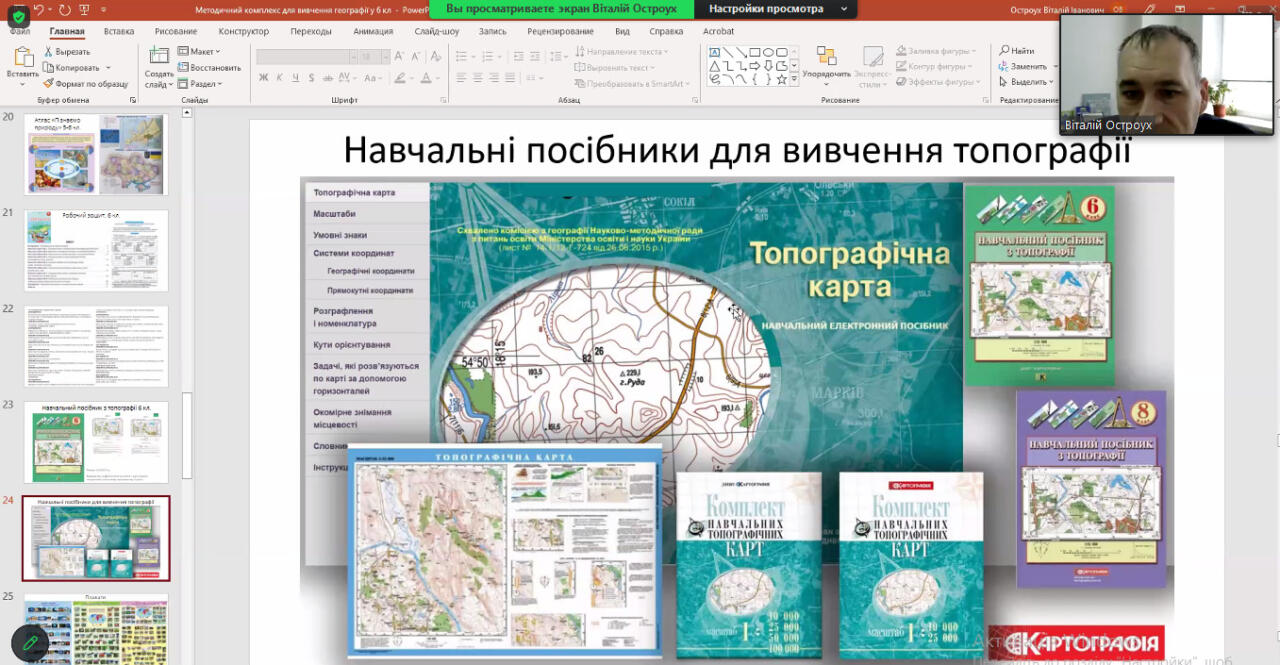This screenshot has width=1280, height=665.
Task: Cut the selection with Вырезать
Action: click(x=66, y=51)
